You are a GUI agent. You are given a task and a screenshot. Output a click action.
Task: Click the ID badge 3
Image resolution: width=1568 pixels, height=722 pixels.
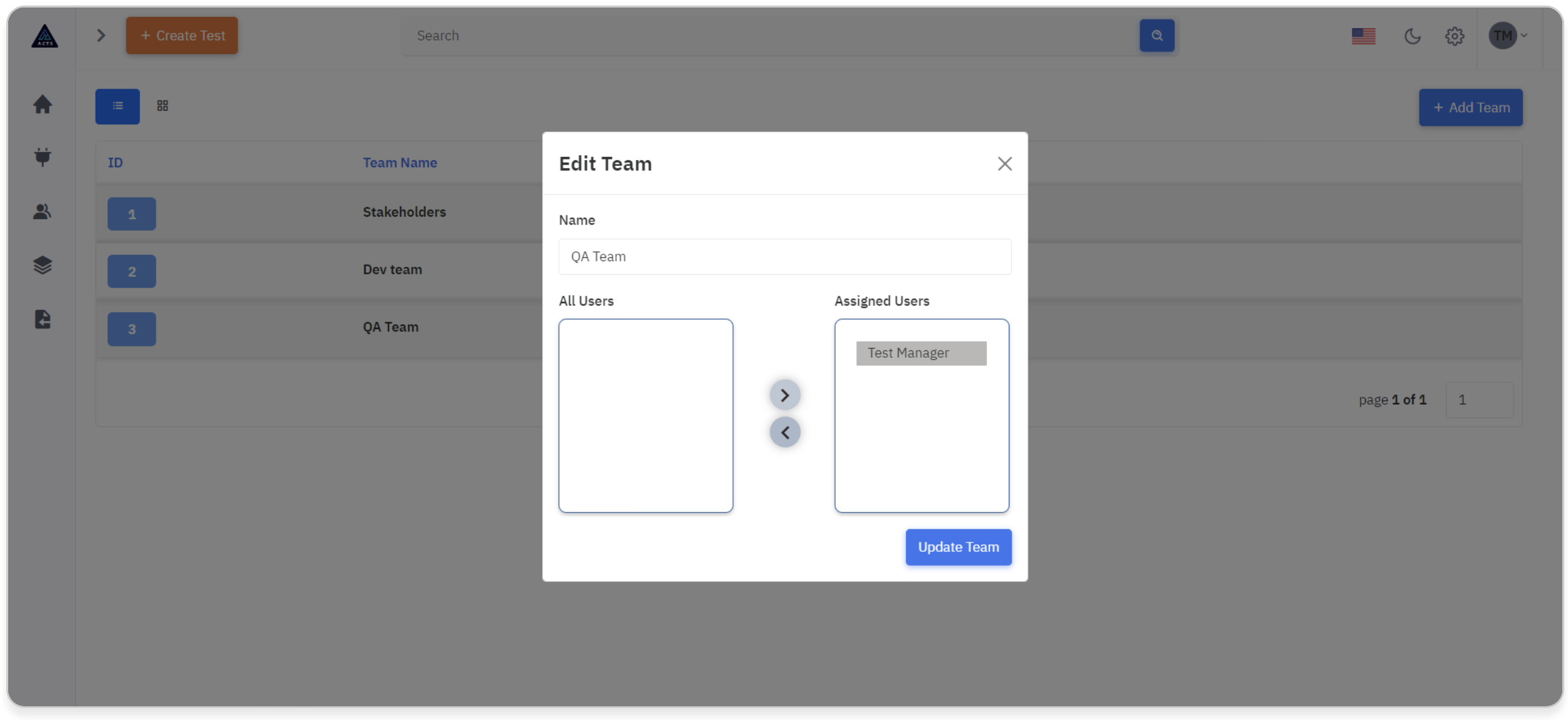(132, 329)
